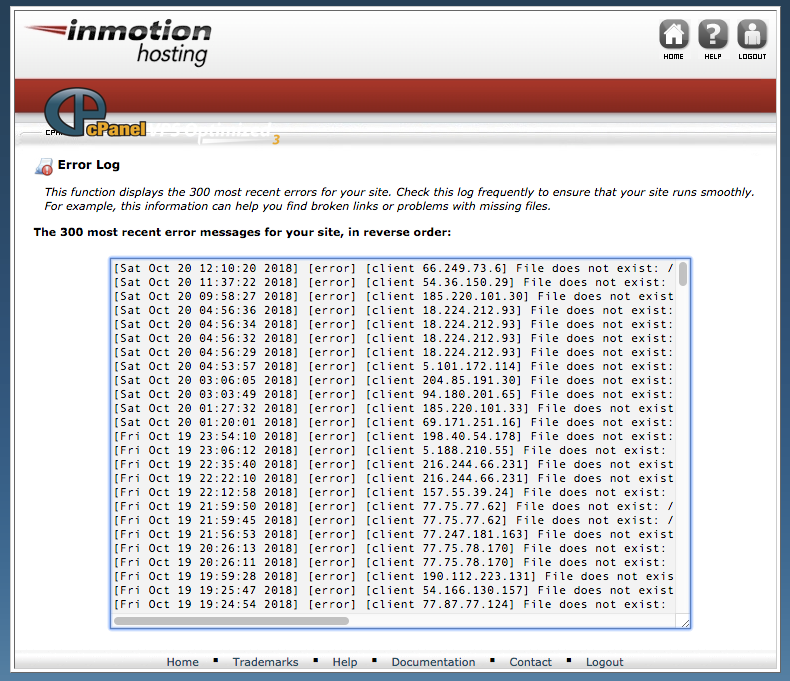
Task: Click the Home icon in top header
Action: coord(673,36)
